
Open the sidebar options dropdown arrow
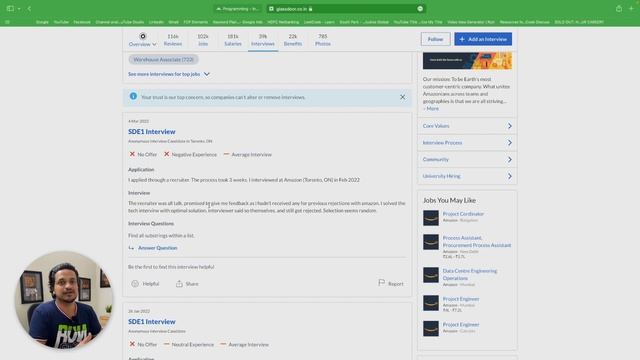pyautogui.click(x=19, y=9)
